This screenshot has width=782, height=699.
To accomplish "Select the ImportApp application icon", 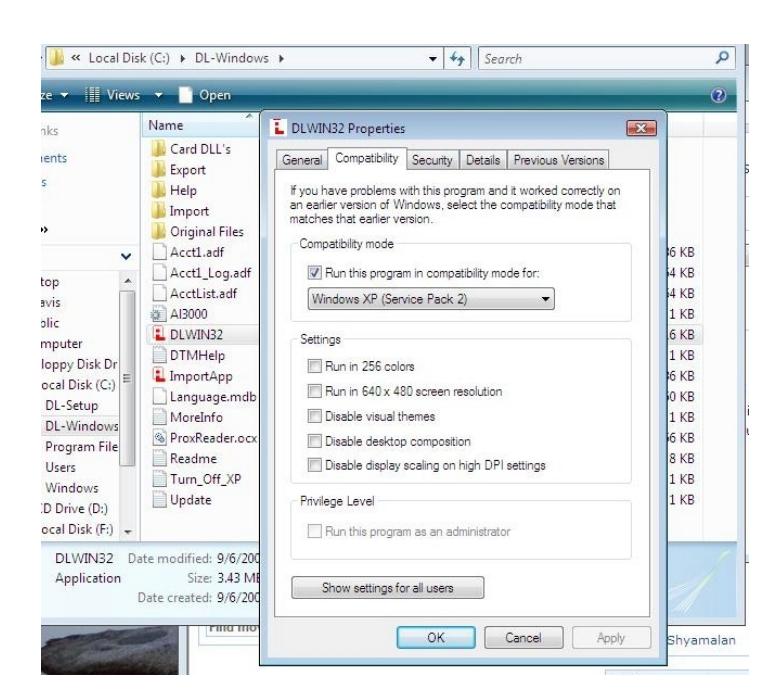I will [x=159, y=376].
